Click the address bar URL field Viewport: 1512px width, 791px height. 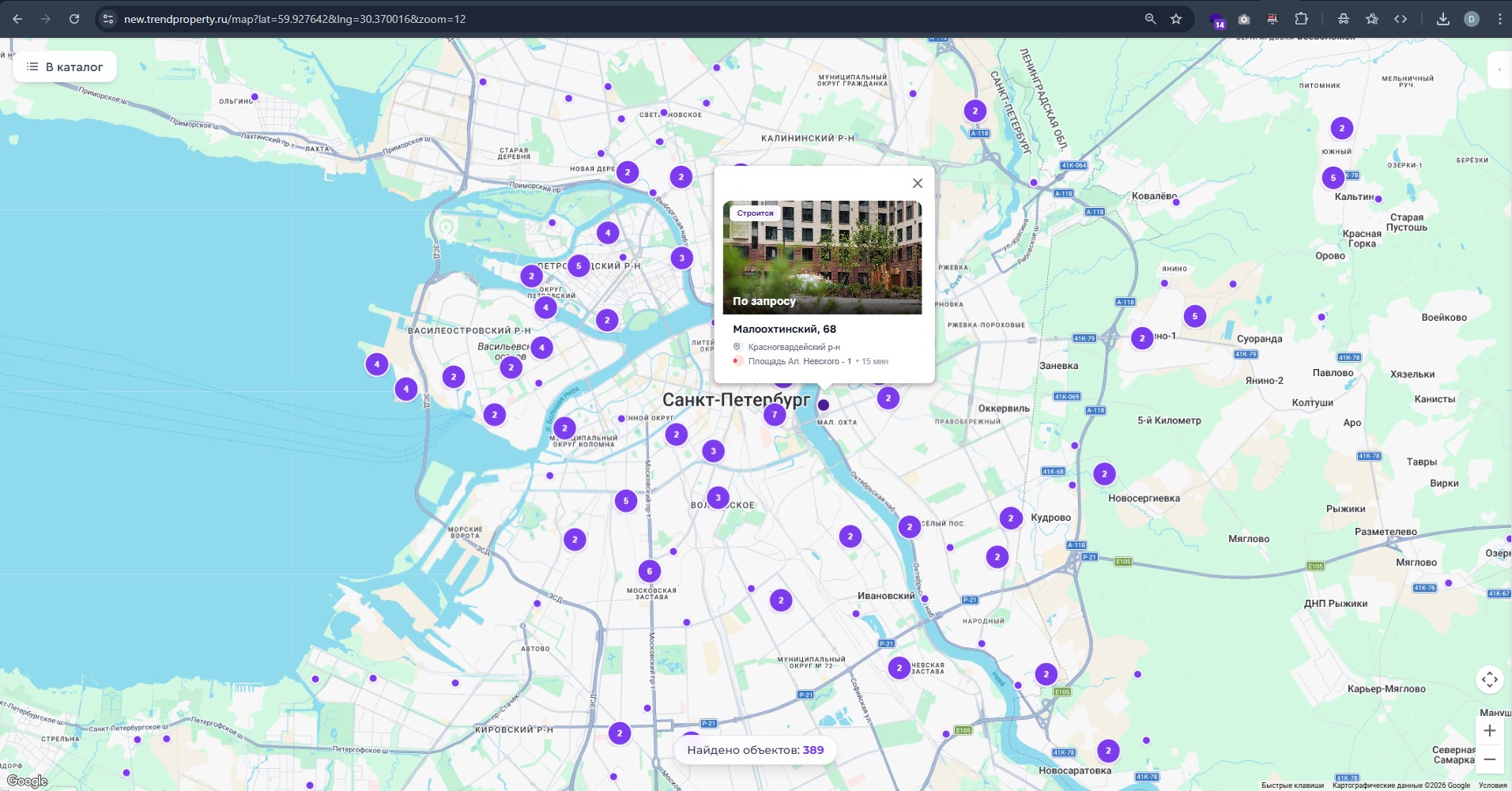(x=553, y=19)
